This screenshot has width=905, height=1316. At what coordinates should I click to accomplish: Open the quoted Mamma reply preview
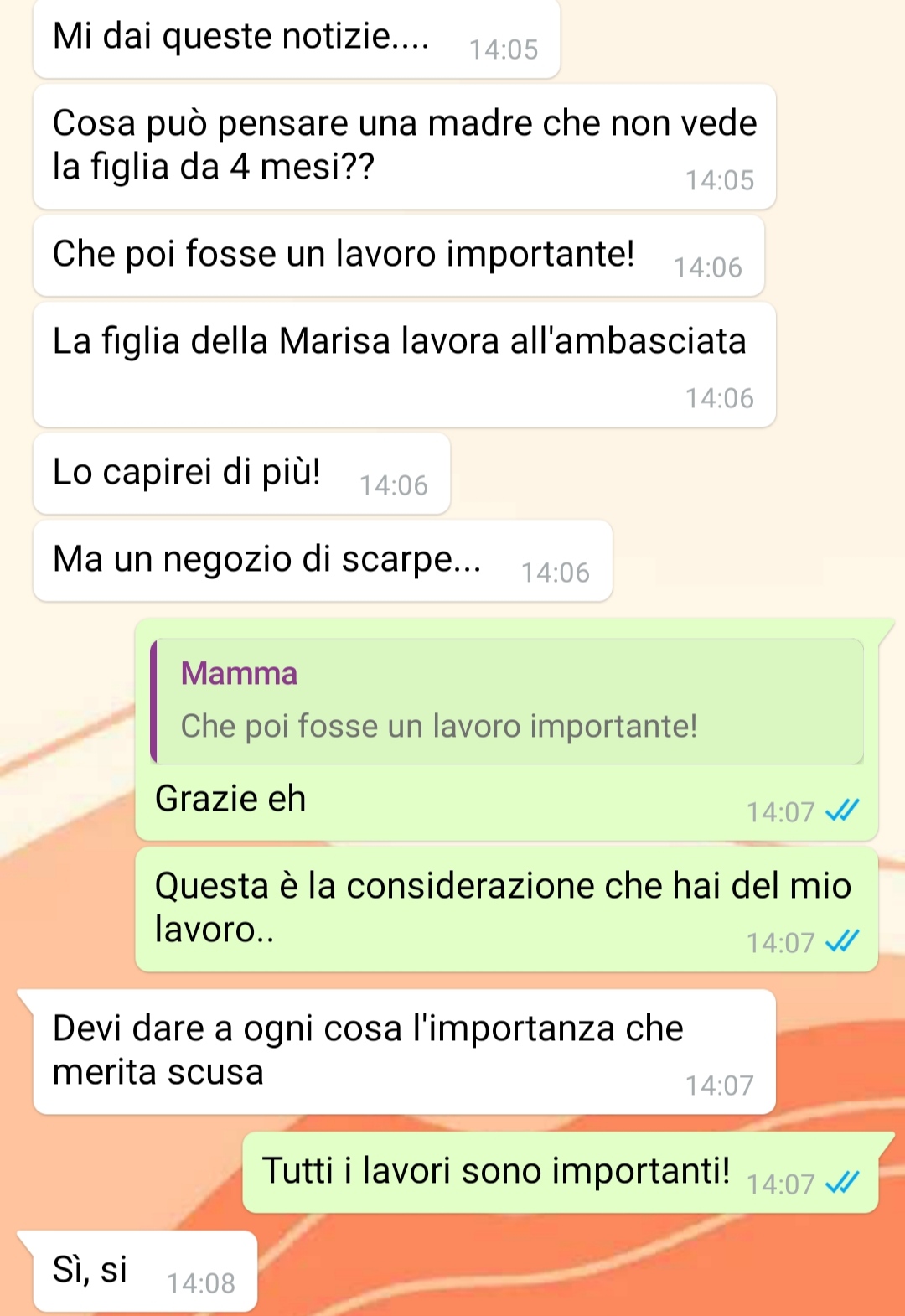507,702
